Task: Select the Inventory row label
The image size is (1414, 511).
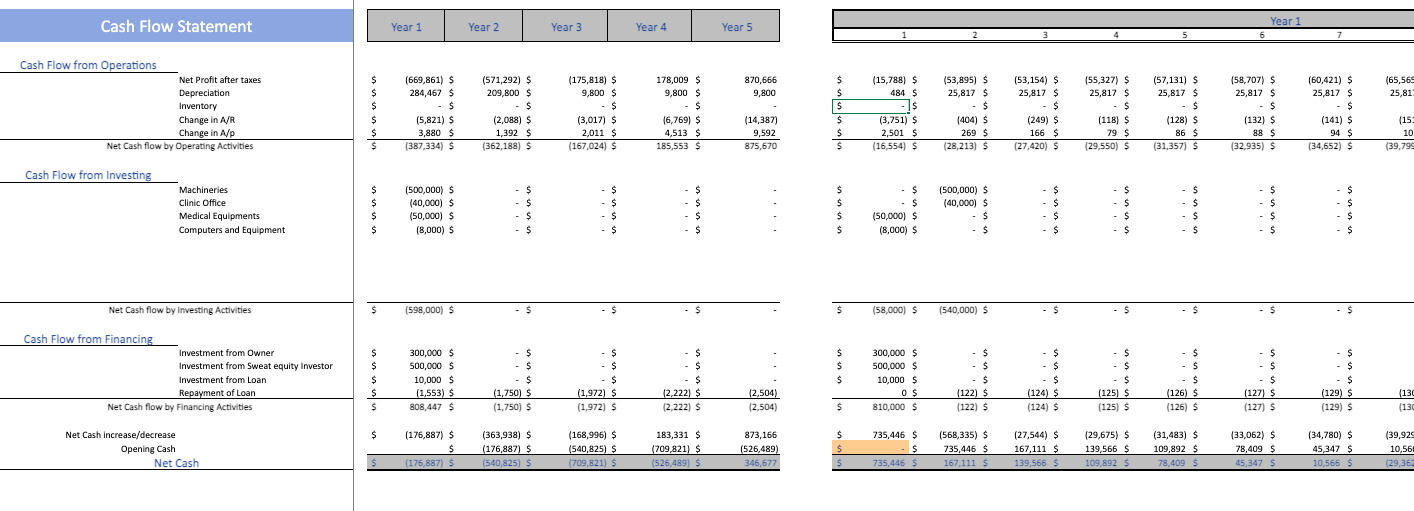Action: [198, 106]
